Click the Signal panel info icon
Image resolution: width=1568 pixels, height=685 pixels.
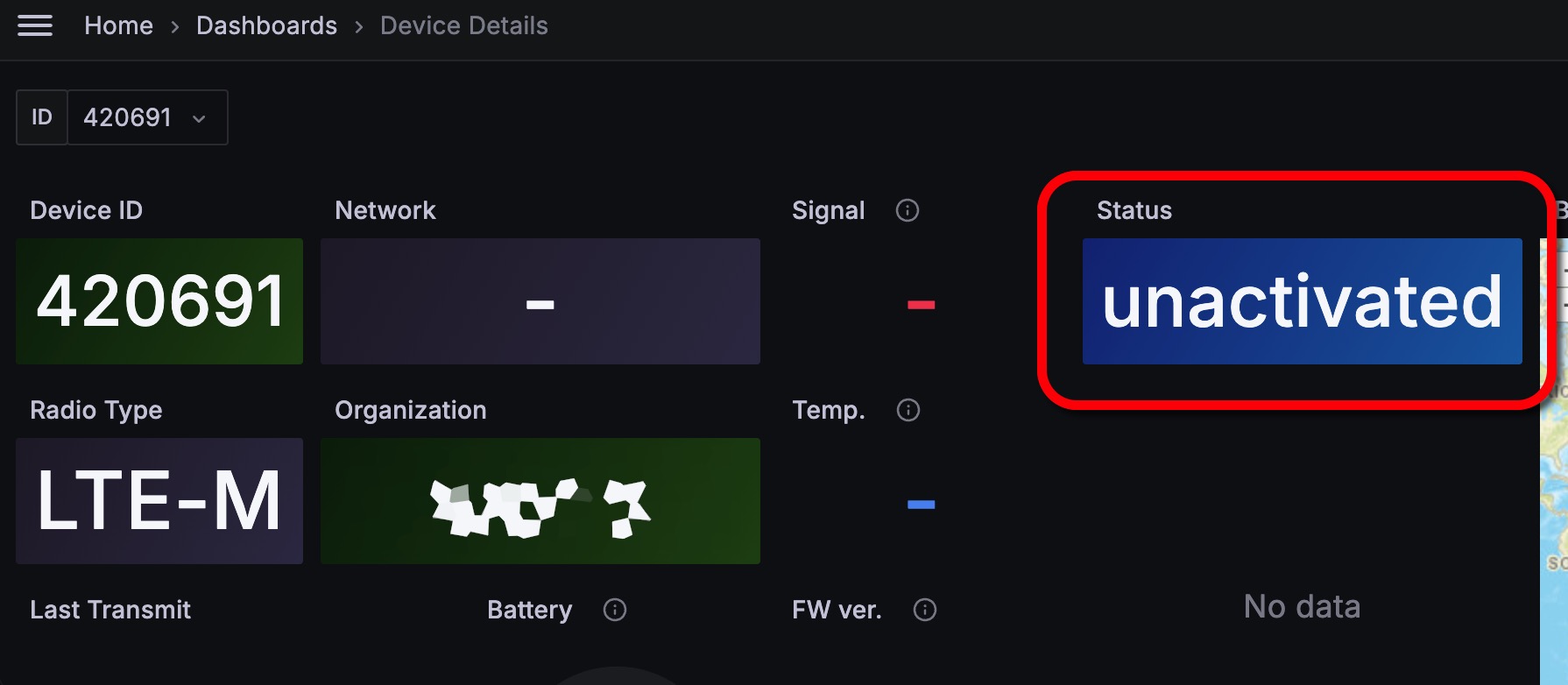tap(908, 210)
